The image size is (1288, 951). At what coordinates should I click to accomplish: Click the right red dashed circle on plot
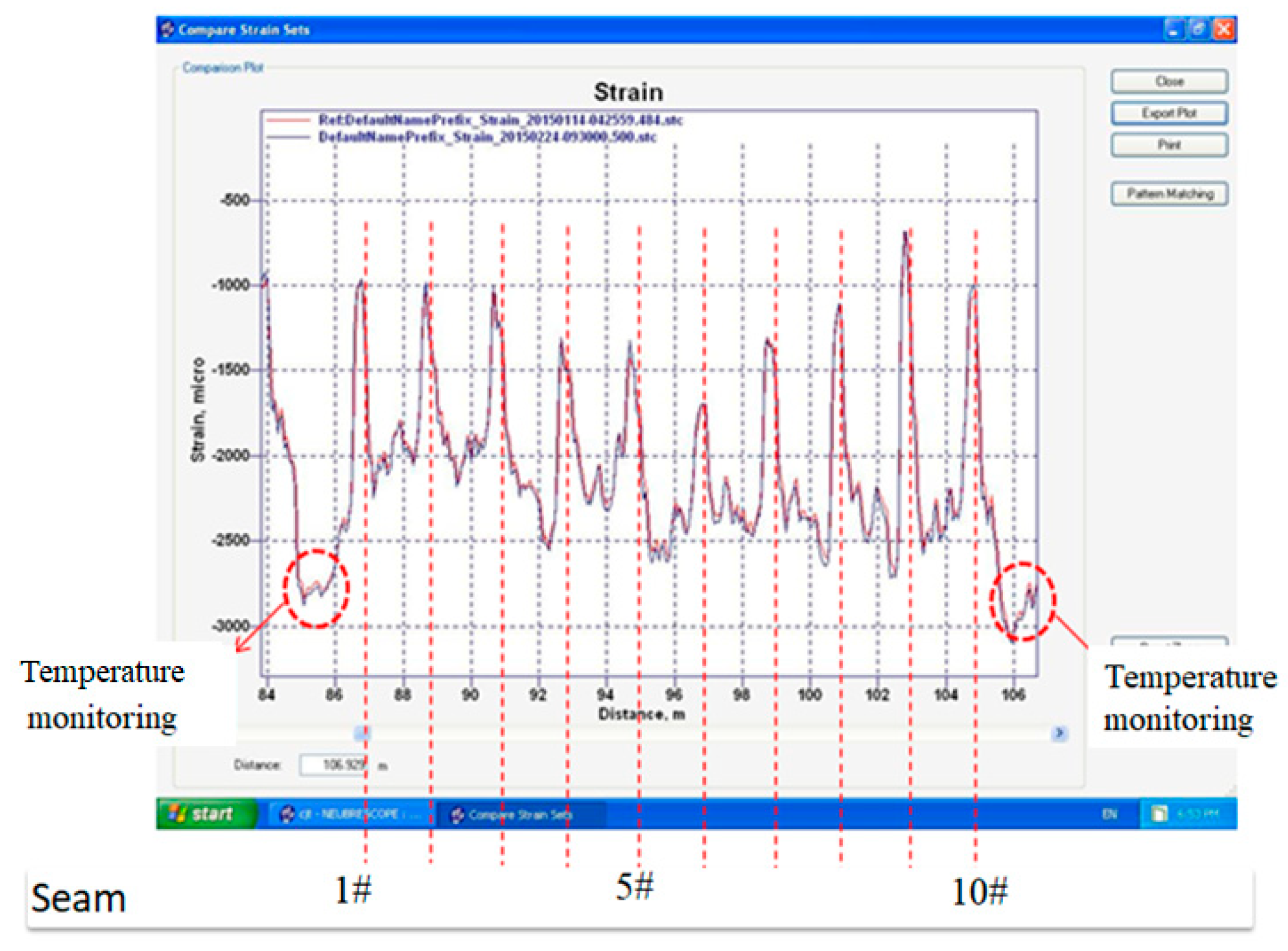pyautogui.click(x=1022, y=601)
